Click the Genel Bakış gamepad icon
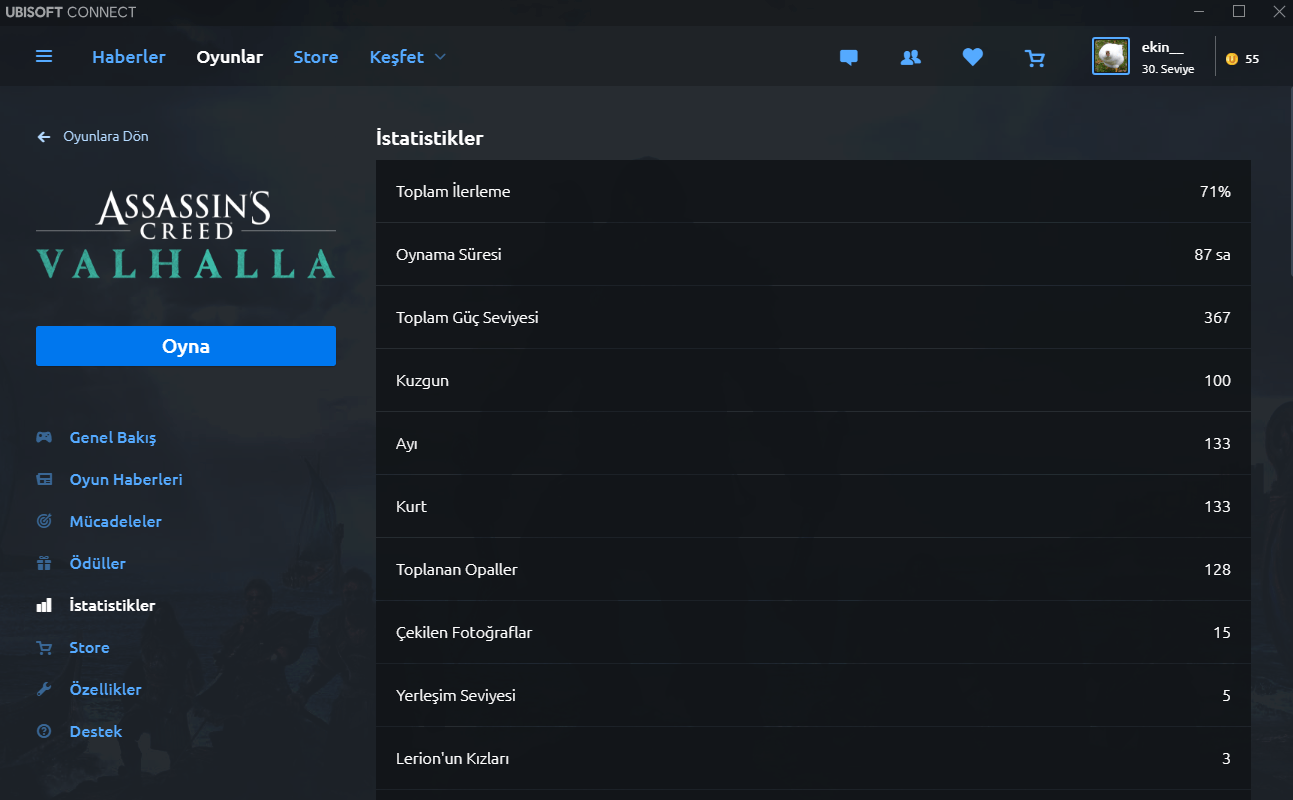Image resolution: width=1293 pixels, height=800 pixels. 44,438
